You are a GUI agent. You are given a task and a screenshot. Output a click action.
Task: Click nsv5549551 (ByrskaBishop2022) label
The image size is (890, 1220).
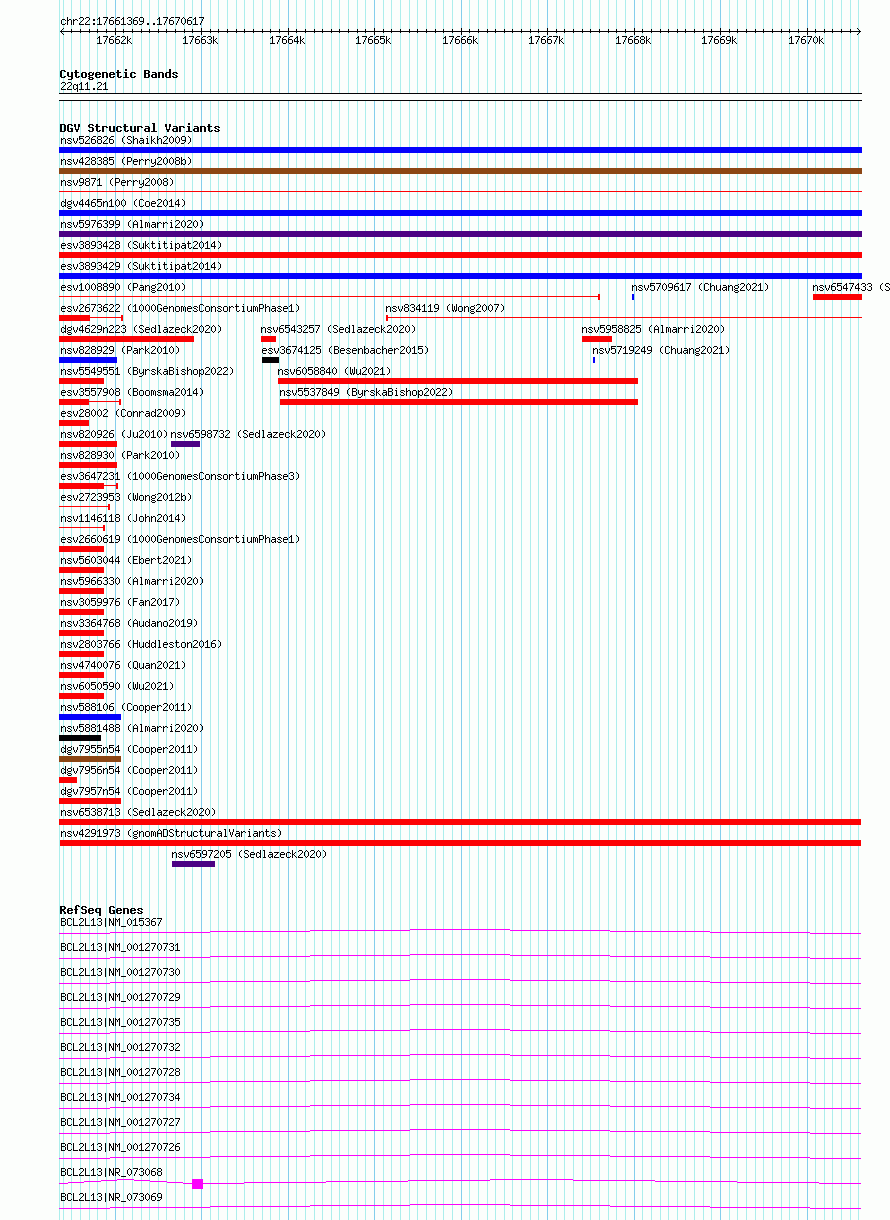pyautogui.click(x=147, y=371)
